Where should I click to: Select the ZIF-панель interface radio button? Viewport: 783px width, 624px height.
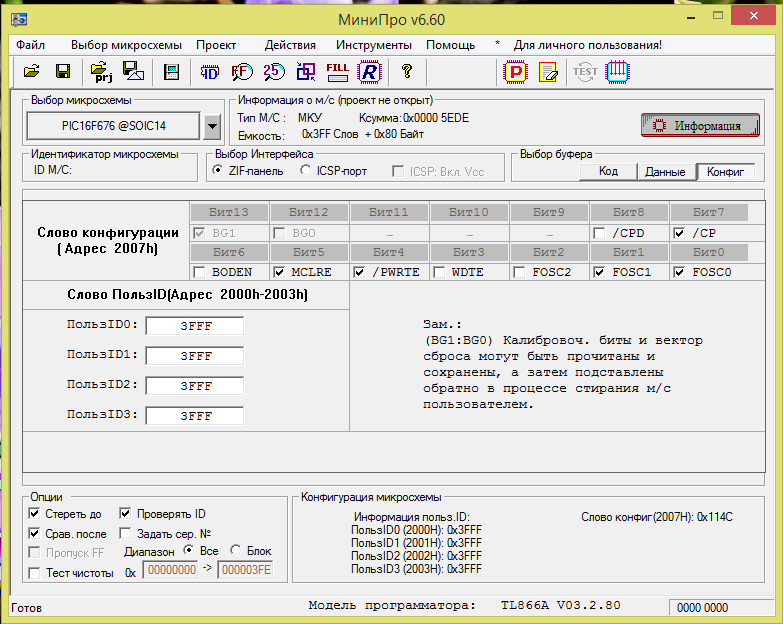(217, 170)
